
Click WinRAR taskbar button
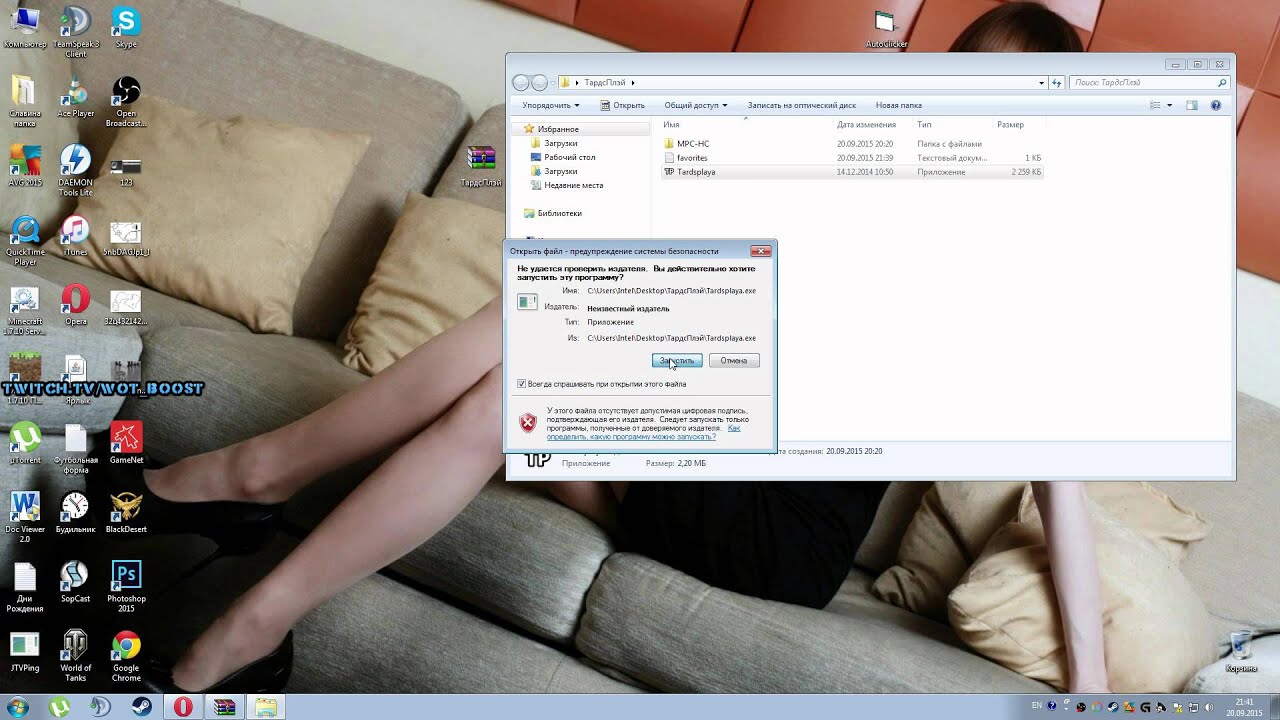pyautogui.click(x=224, y=707)
